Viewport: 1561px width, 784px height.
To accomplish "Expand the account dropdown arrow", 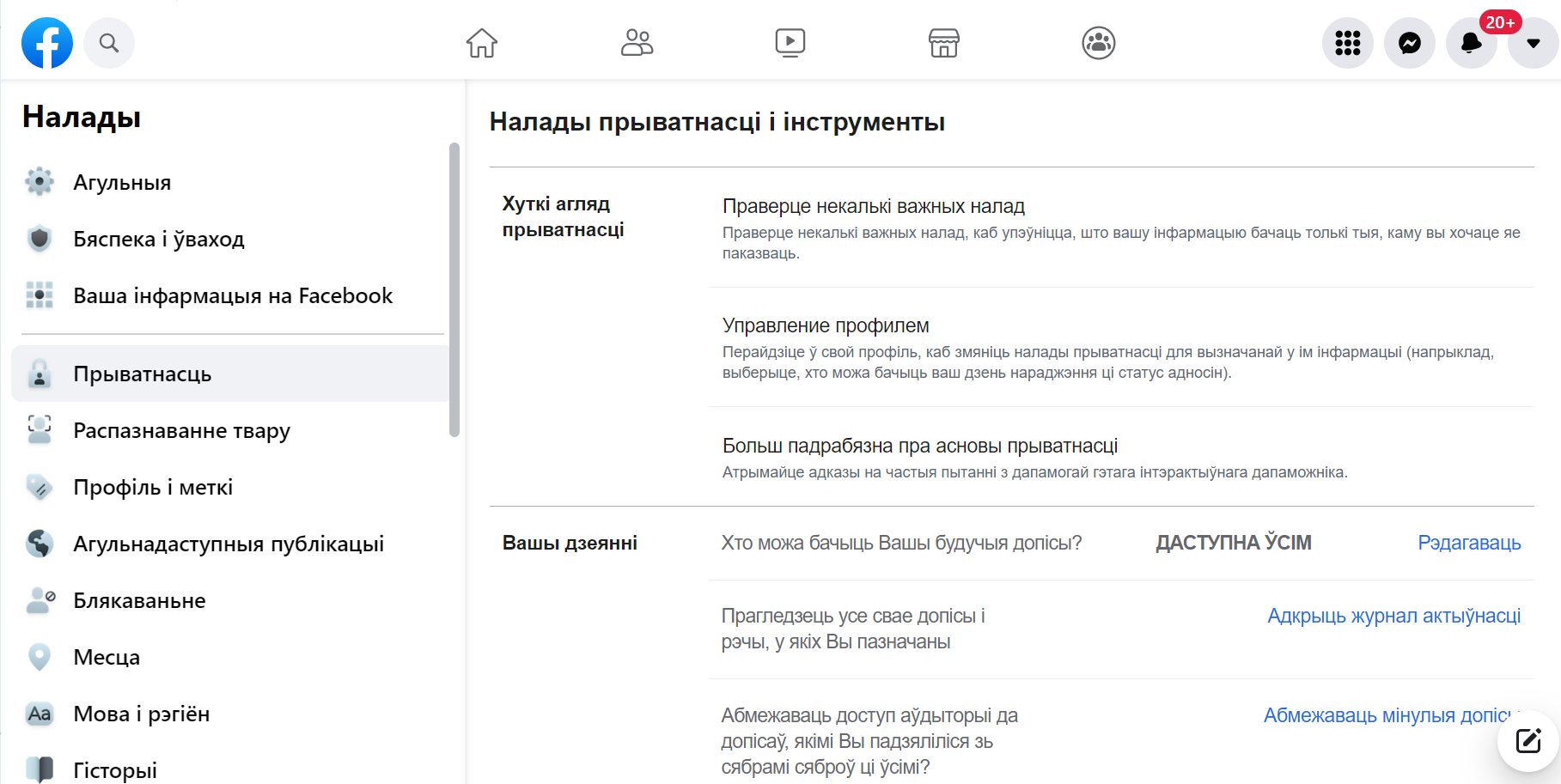I will coord(1533,43).
